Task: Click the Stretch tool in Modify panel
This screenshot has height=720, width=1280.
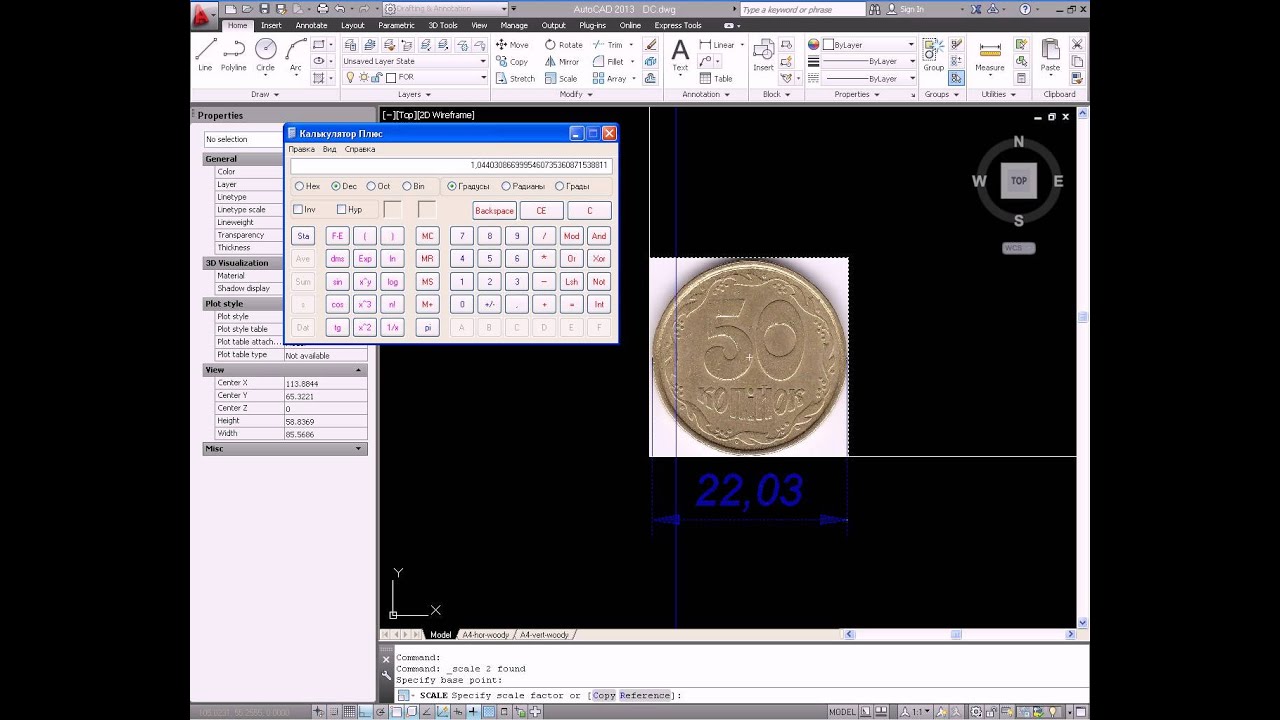Action: [x=515, y=78]
